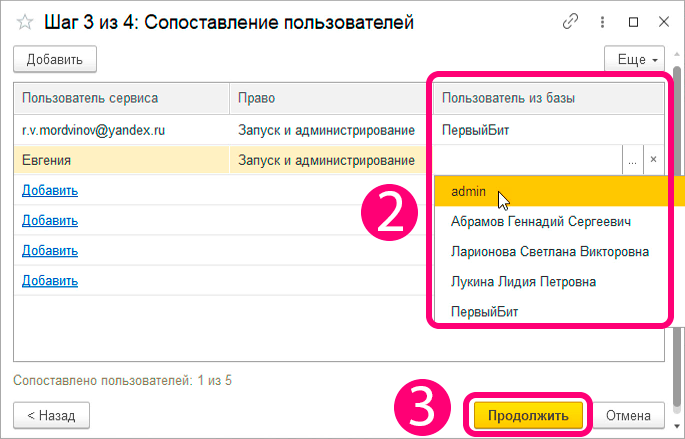Click the Добавить button above the table
The image size is (685, 439).
[55, 59]
